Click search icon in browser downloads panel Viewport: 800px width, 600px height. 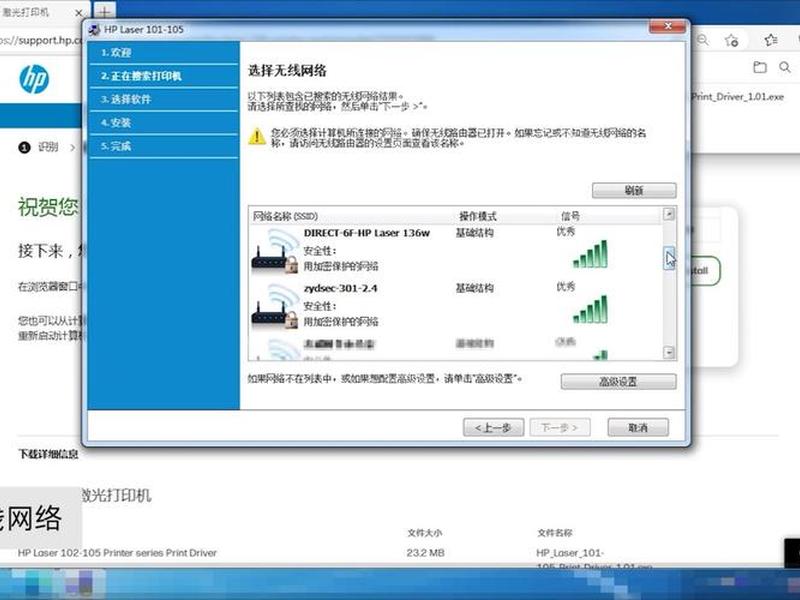click(x=785, y=67)
